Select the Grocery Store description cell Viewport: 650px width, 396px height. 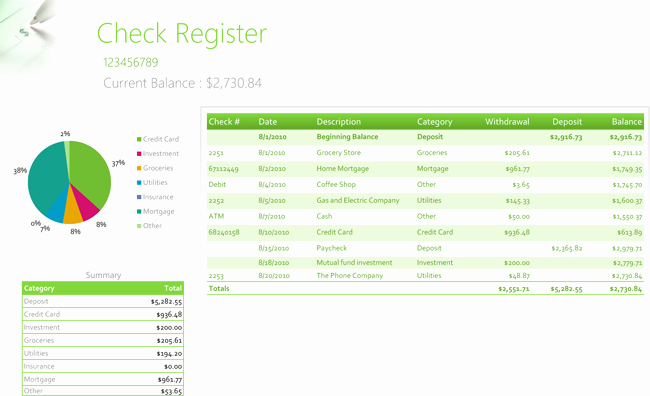(x=339, y=153)
